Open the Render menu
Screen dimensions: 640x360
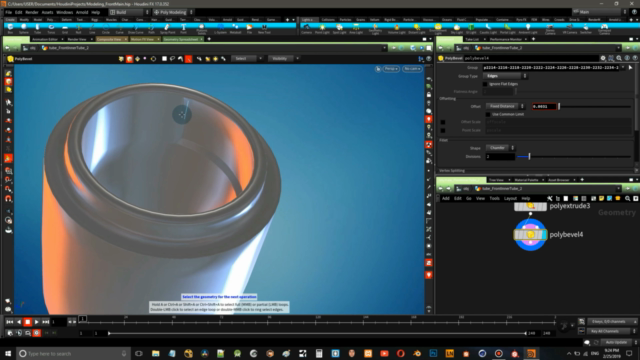pyautogui.click(x=31, y=12)
